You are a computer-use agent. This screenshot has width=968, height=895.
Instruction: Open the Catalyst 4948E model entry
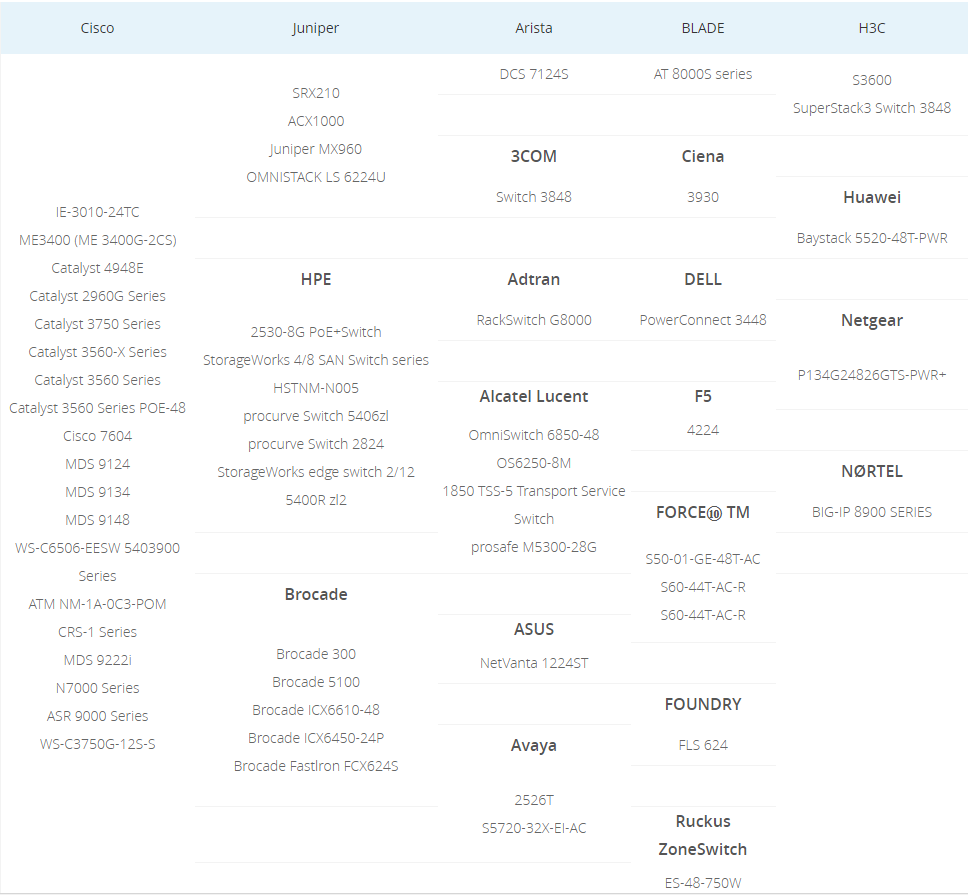click(97, 268)
